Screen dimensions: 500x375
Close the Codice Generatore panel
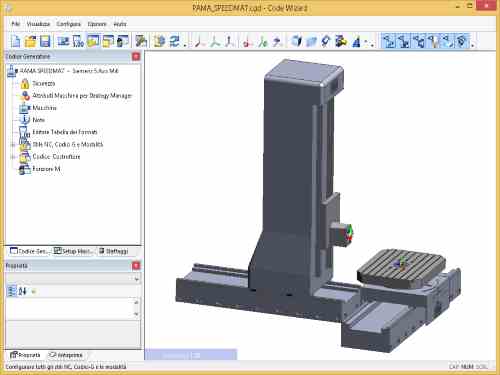pyautogui.click(x=136, y=57)
